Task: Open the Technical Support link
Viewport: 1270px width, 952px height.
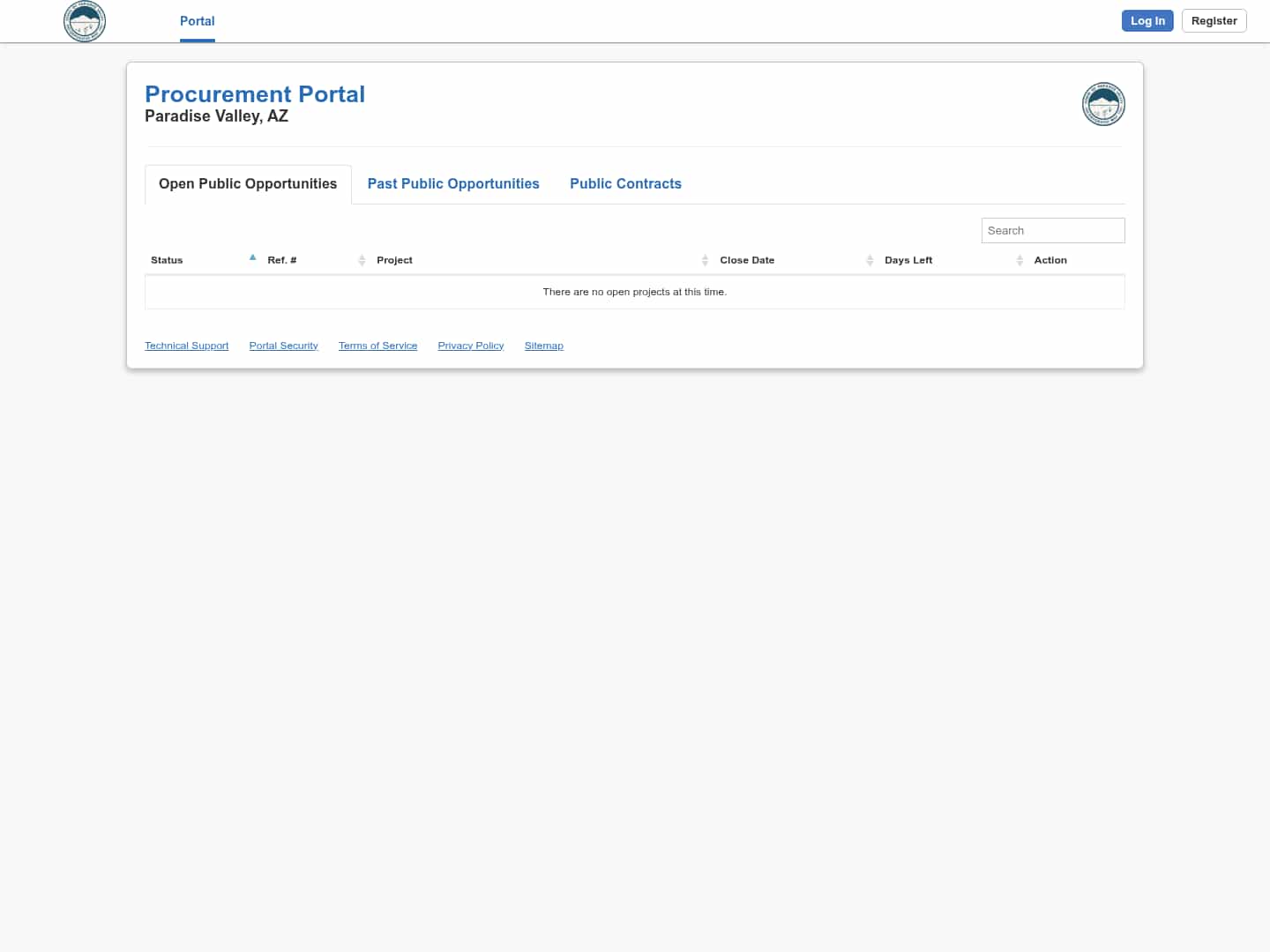Action: coord(186,346)
